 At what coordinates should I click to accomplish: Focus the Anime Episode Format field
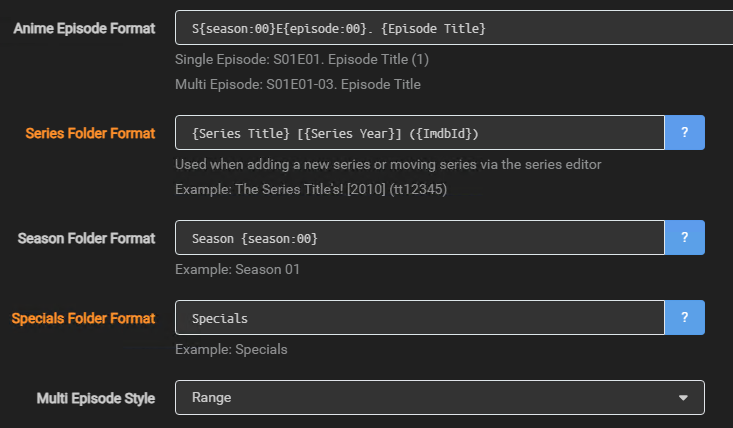[x=450, y=28]
